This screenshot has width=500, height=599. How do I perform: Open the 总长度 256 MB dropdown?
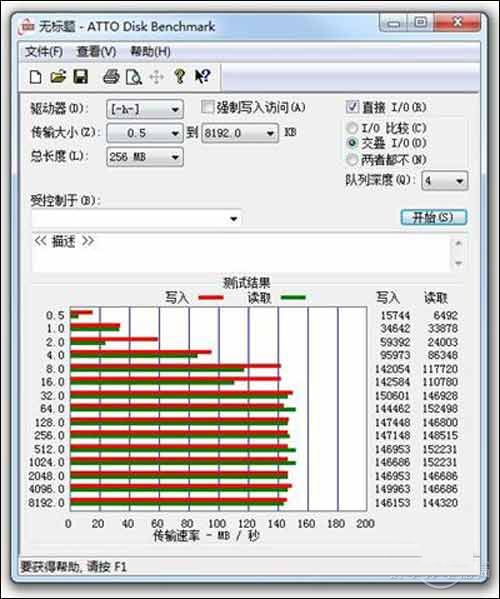click(x=145, y=157)
